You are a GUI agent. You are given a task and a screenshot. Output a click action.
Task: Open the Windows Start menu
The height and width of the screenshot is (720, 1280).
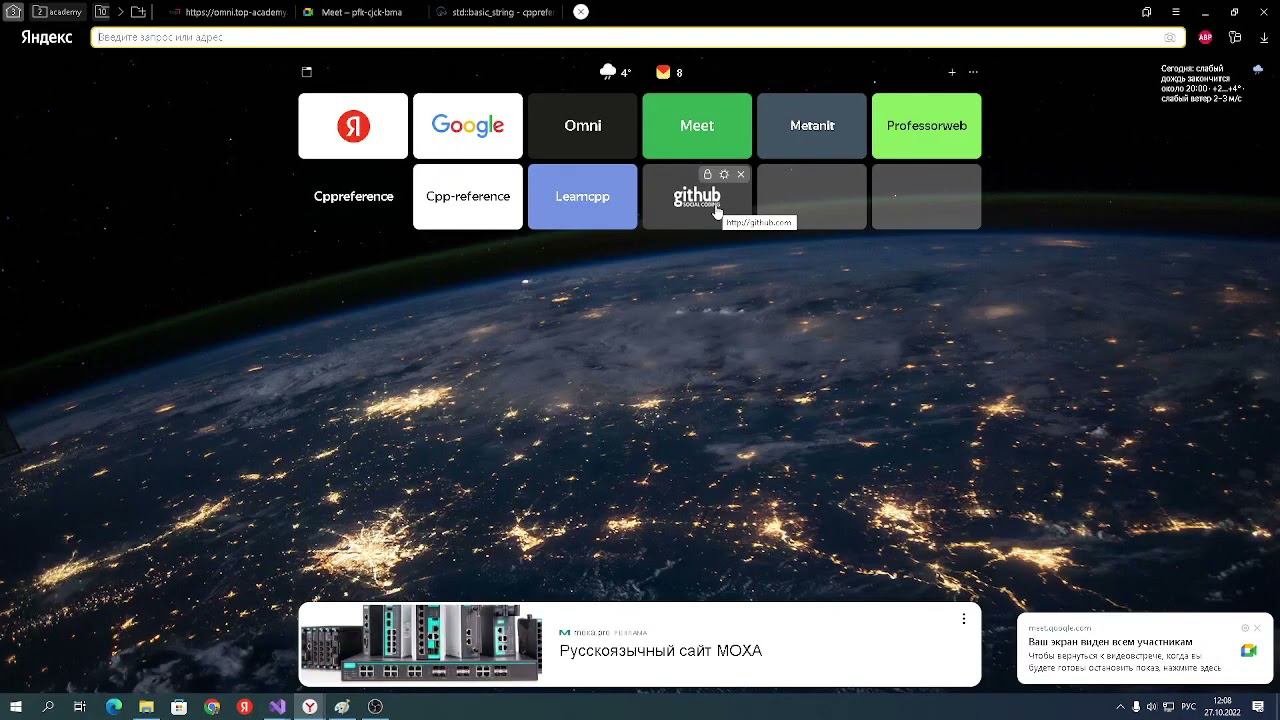[15, 707]
